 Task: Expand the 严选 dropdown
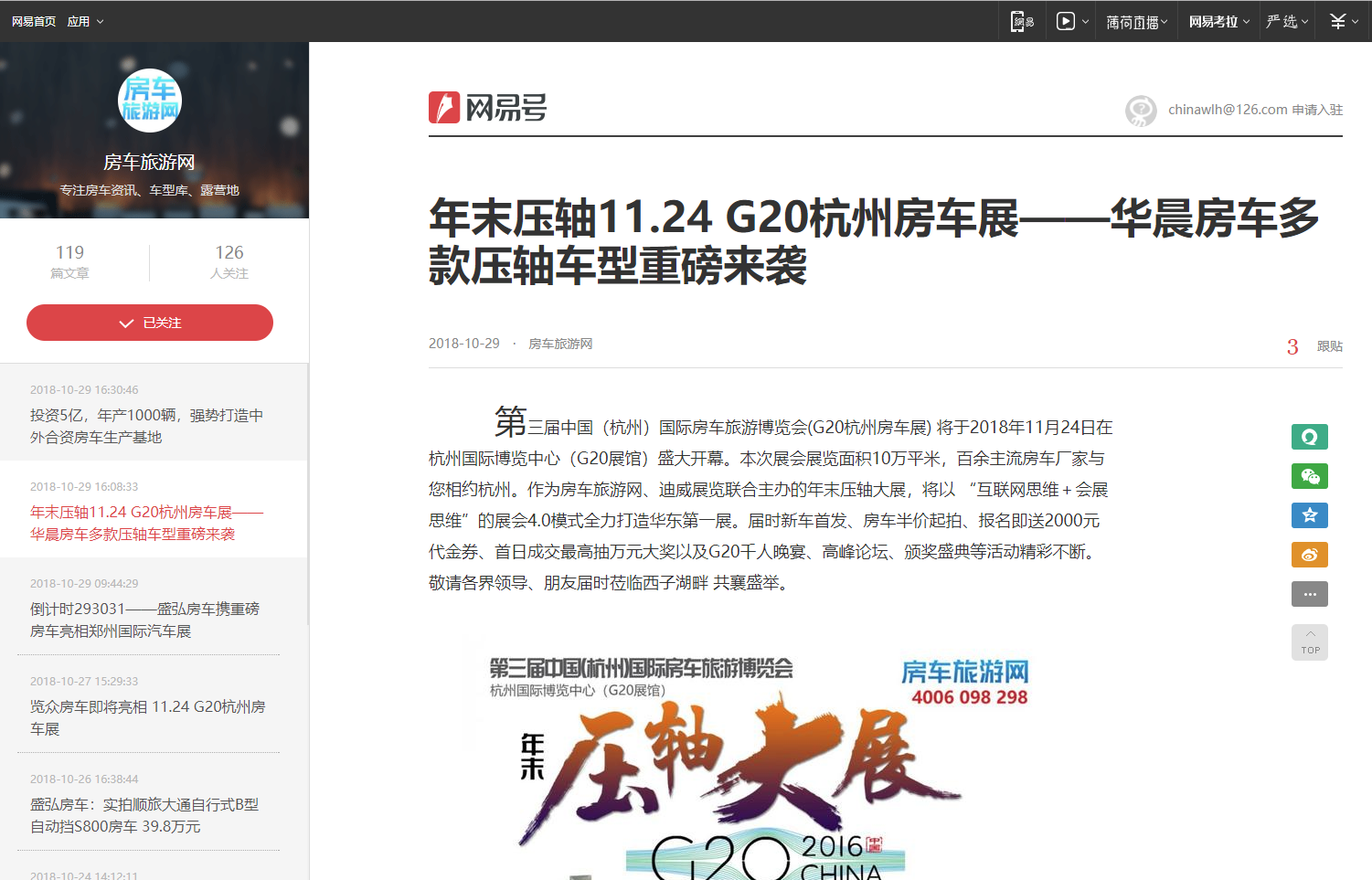coord(1287,21)
